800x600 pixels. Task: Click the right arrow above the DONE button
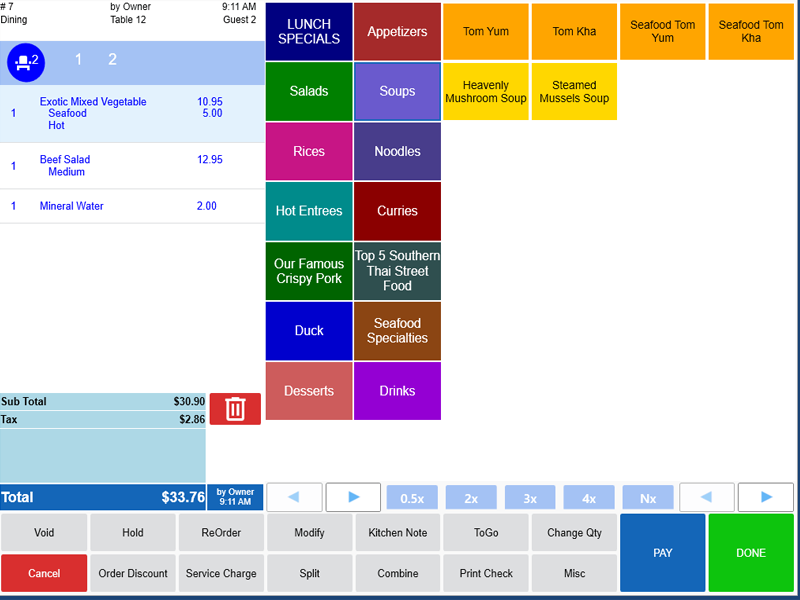click(766, 497)
